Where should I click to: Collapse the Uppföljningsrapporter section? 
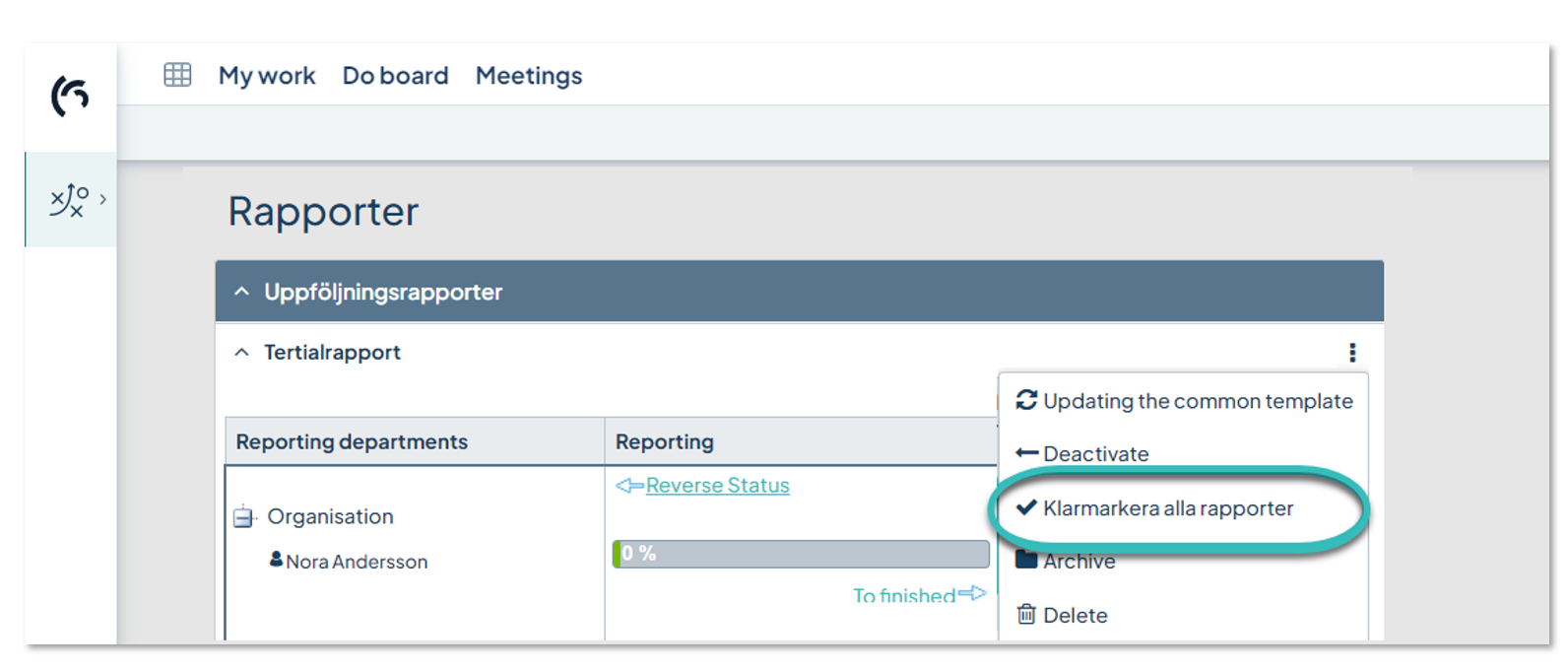(x=242, y=292)
